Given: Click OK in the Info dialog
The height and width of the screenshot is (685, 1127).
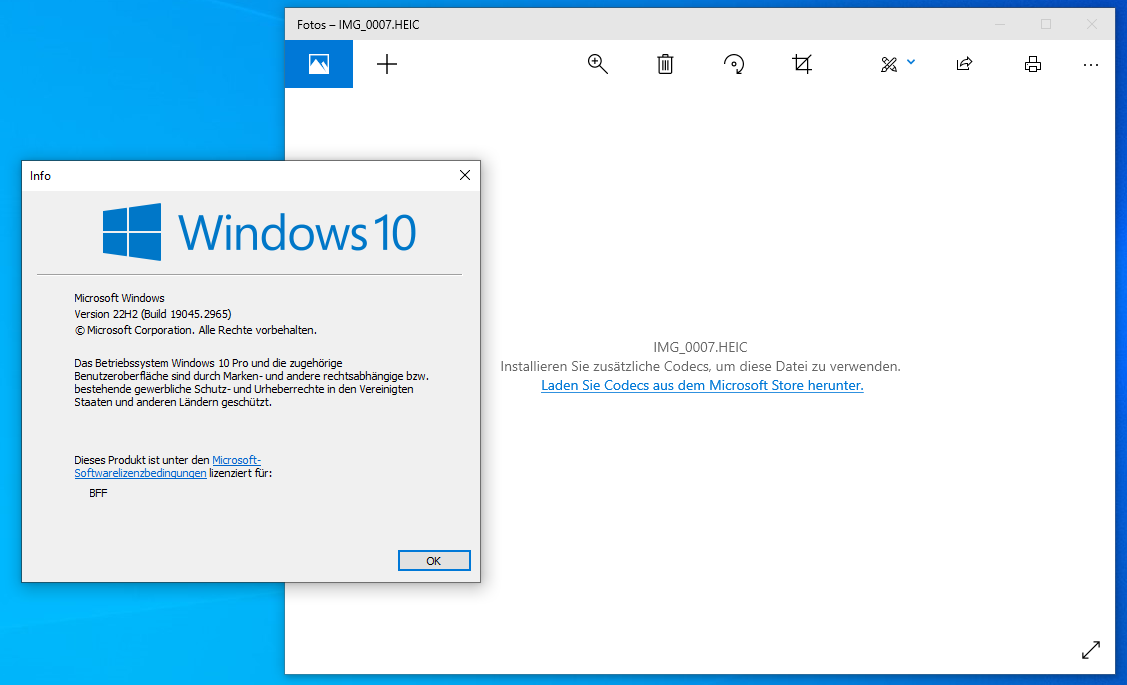Looking at the screenshot, I should [x=434, y=561].
